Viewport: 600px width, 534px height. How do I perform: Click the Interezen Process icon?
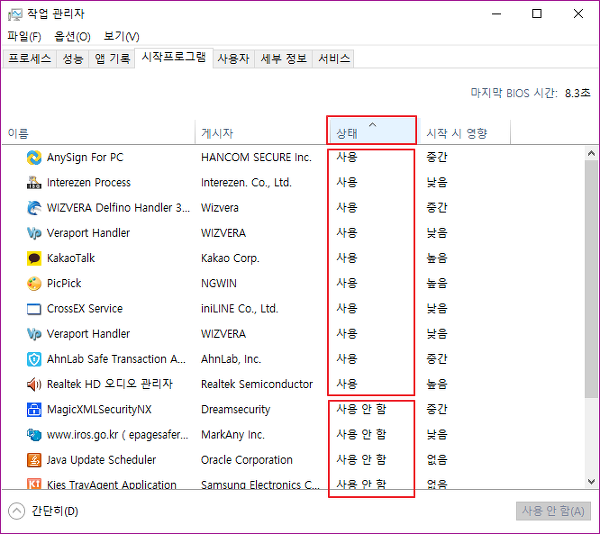click(x=34, y=182)
